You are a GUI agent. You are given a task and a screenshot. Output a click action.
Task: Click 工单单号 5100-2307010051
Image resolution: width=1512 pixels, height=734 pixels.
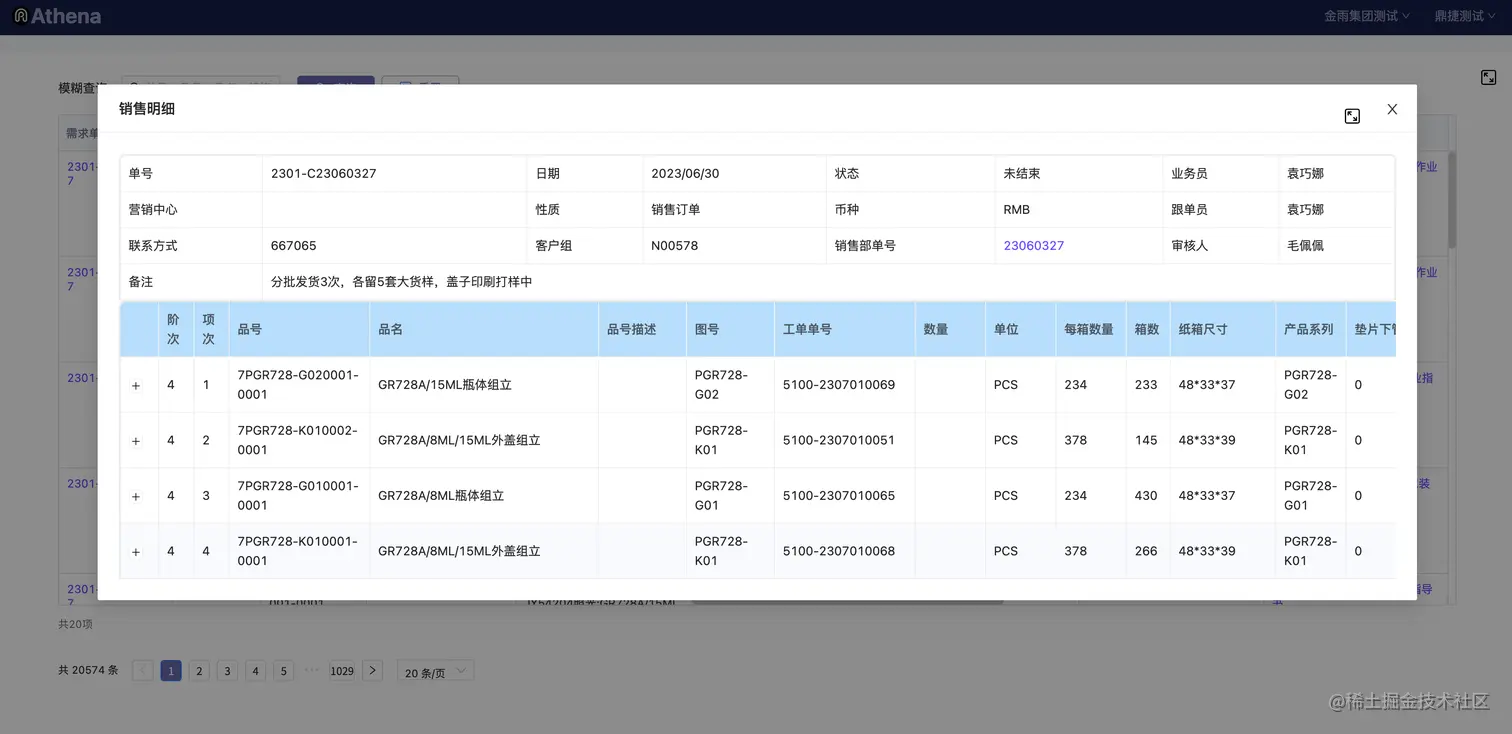(x=839, y=440)
